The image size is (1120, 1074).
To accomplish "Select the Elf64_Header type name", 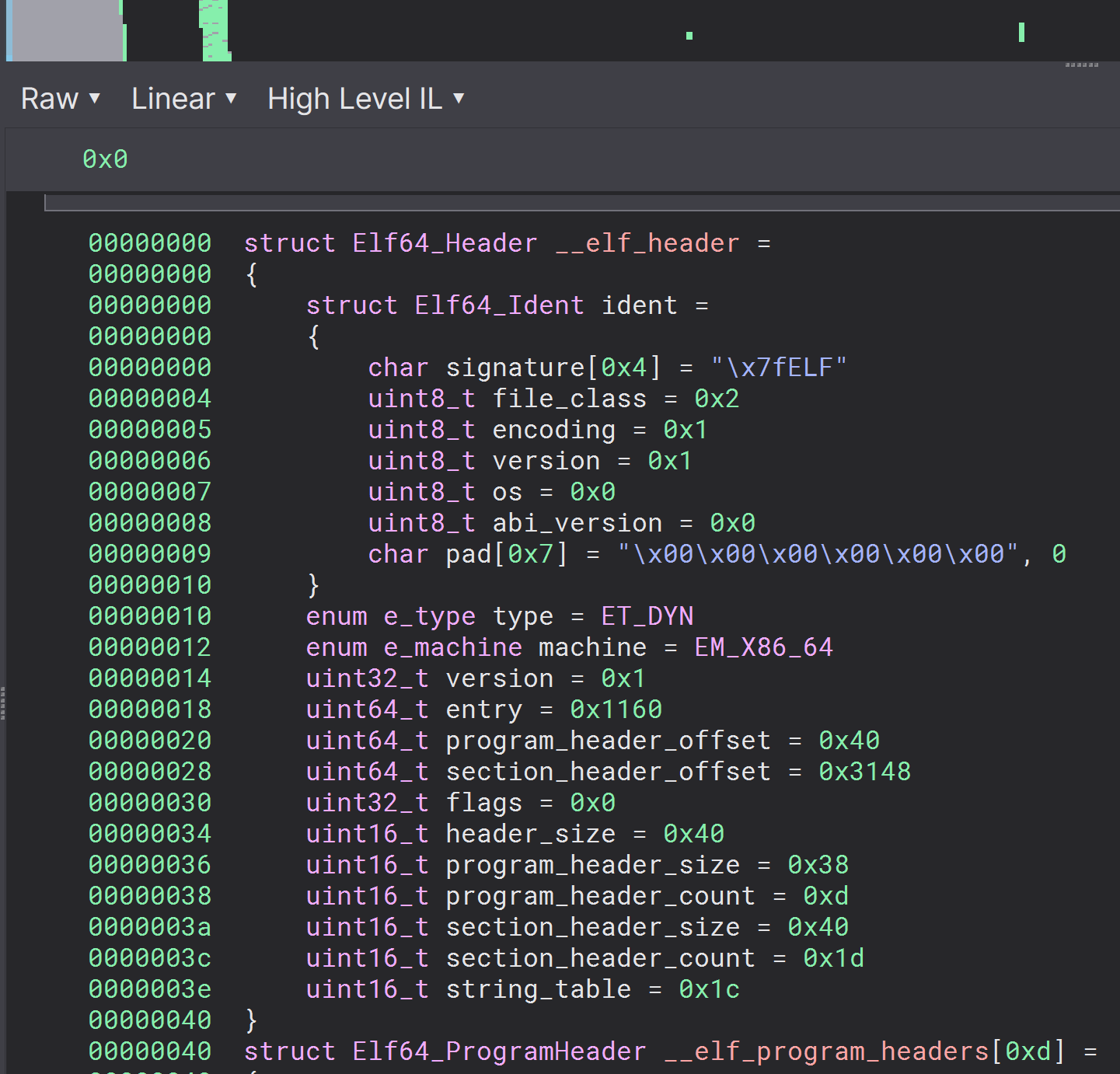I will click(445, 243).
